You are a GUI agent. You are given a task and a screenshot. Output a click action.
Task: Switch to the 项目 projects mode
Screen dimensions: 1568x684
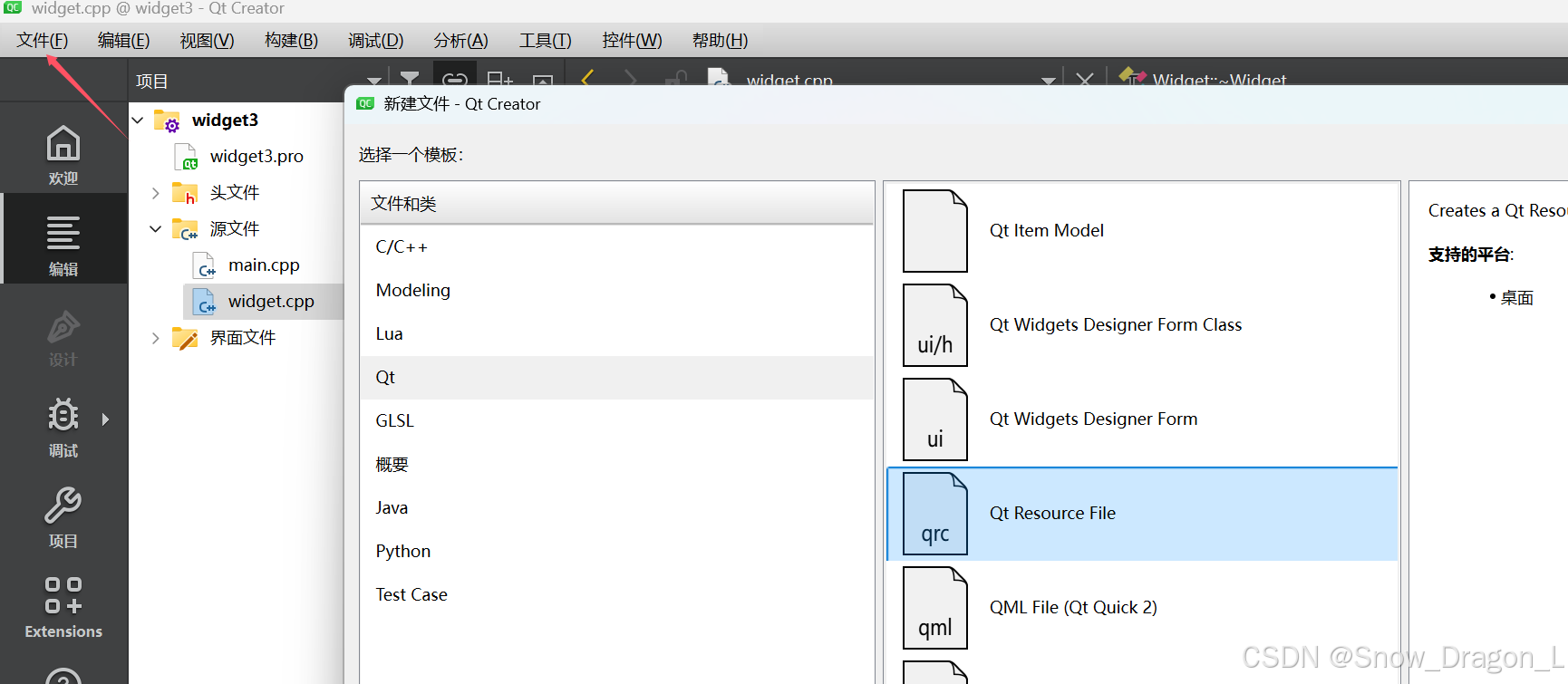(63, 517)
